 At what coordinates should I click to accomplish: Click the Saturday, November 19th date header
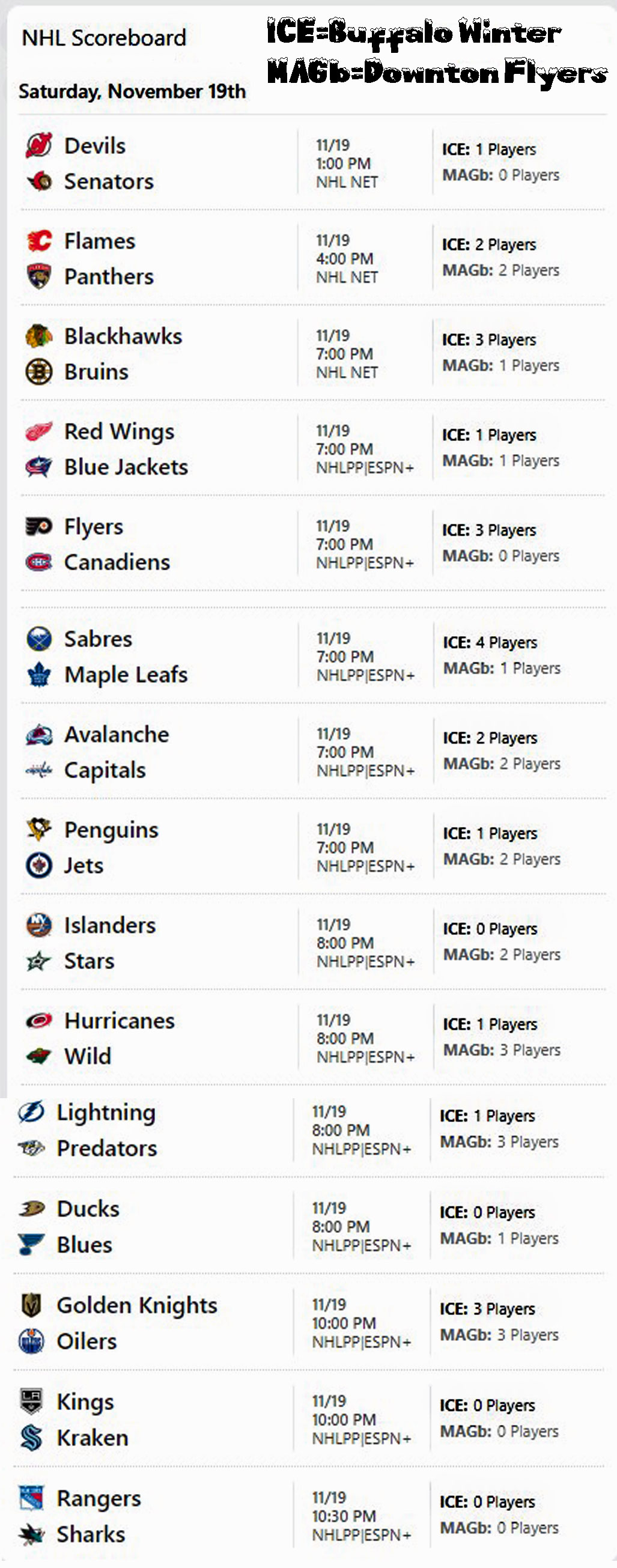click(132, 91)
